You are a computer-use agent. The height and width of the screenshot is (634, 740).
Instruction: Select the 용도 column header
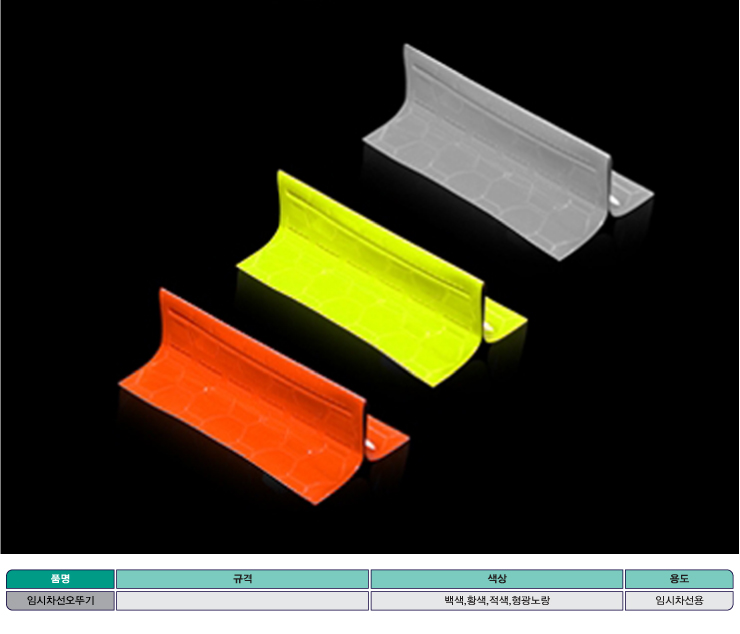679,579
